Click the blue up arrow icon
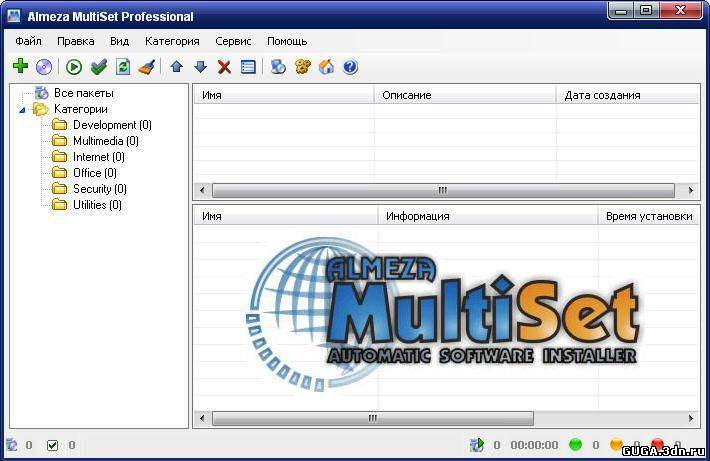The height and width of the screenshot is (461, 710). [177, 67]
